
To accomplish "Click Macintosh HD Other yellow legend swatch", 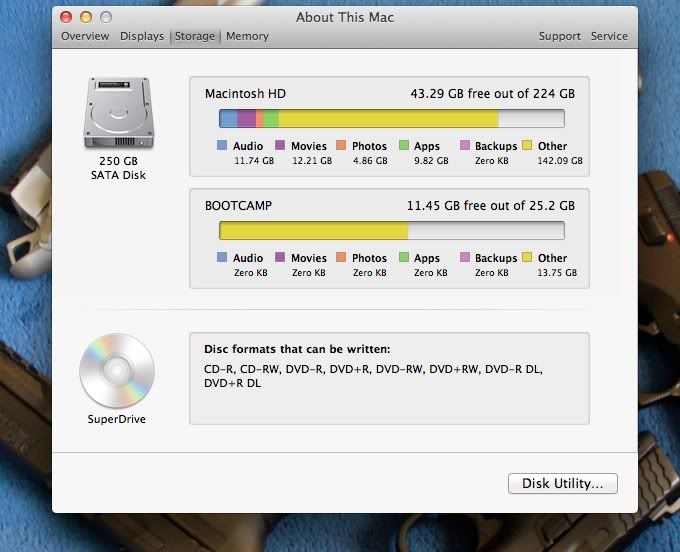I will 527,146.
